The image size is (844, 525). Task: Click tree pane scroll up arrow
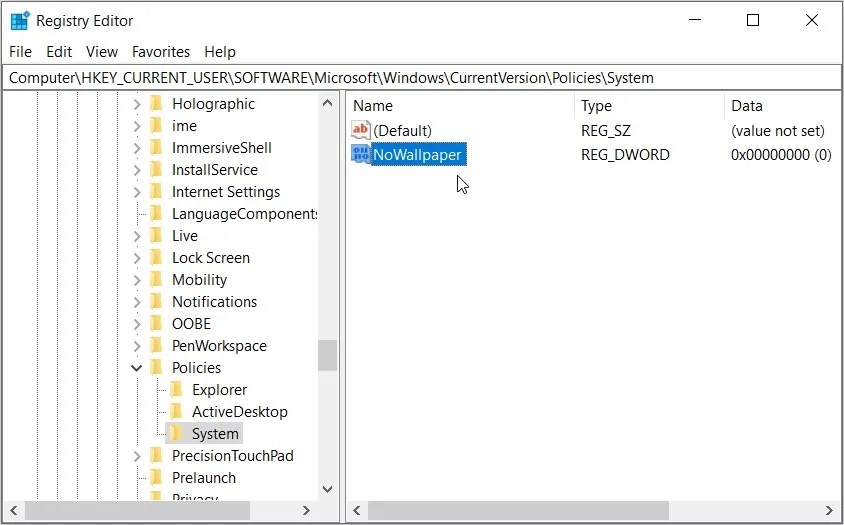(x=327, y=102)
